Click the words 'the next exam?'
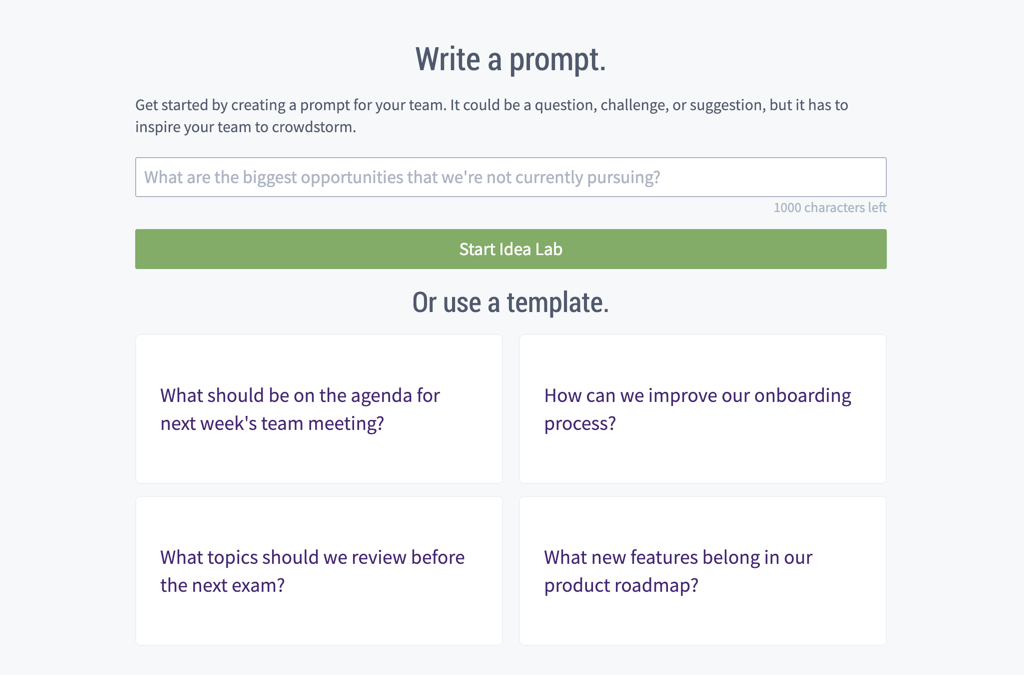Viewport: 1024px width, 675px height. (223, 585)
